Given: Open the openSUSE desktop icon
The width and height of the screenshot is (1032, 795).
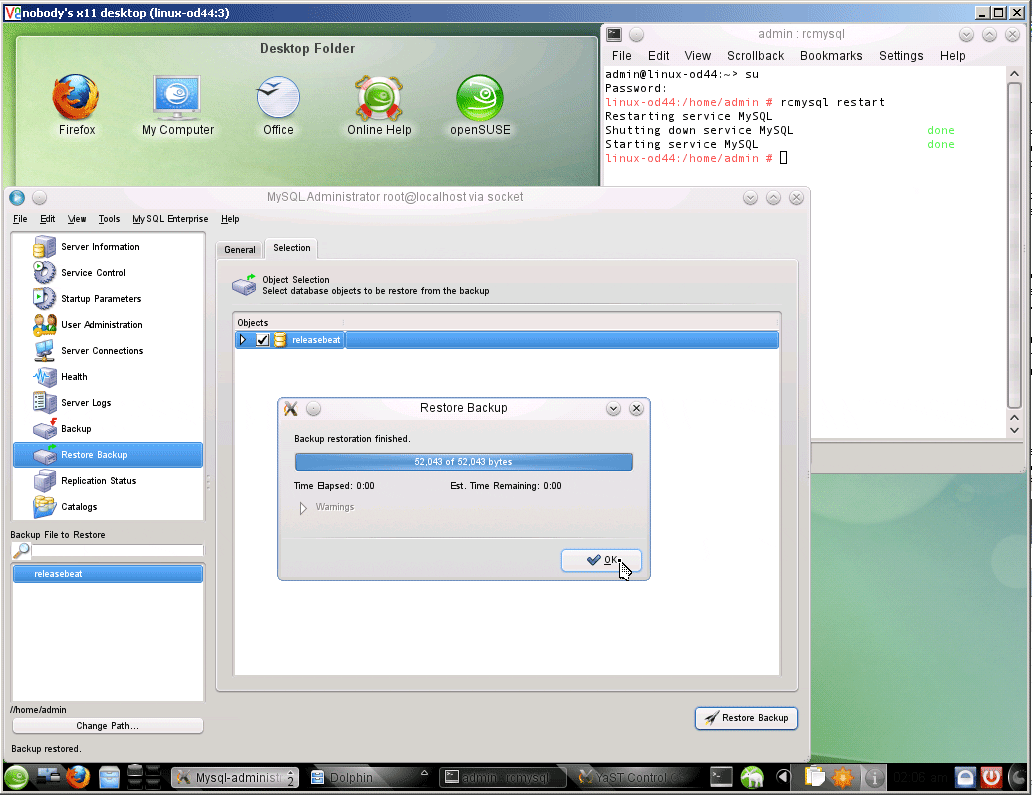Looking at the screenshot, I should pyautogui.click(x=480, y=105).
